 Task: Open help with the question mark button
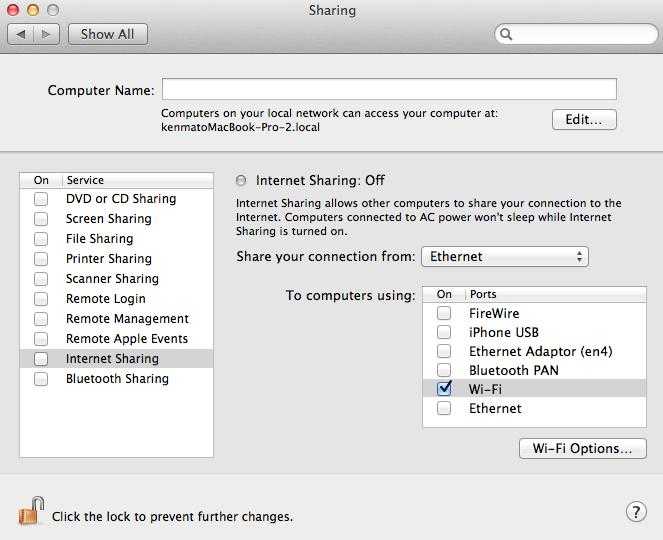click(x=636, y=512)
